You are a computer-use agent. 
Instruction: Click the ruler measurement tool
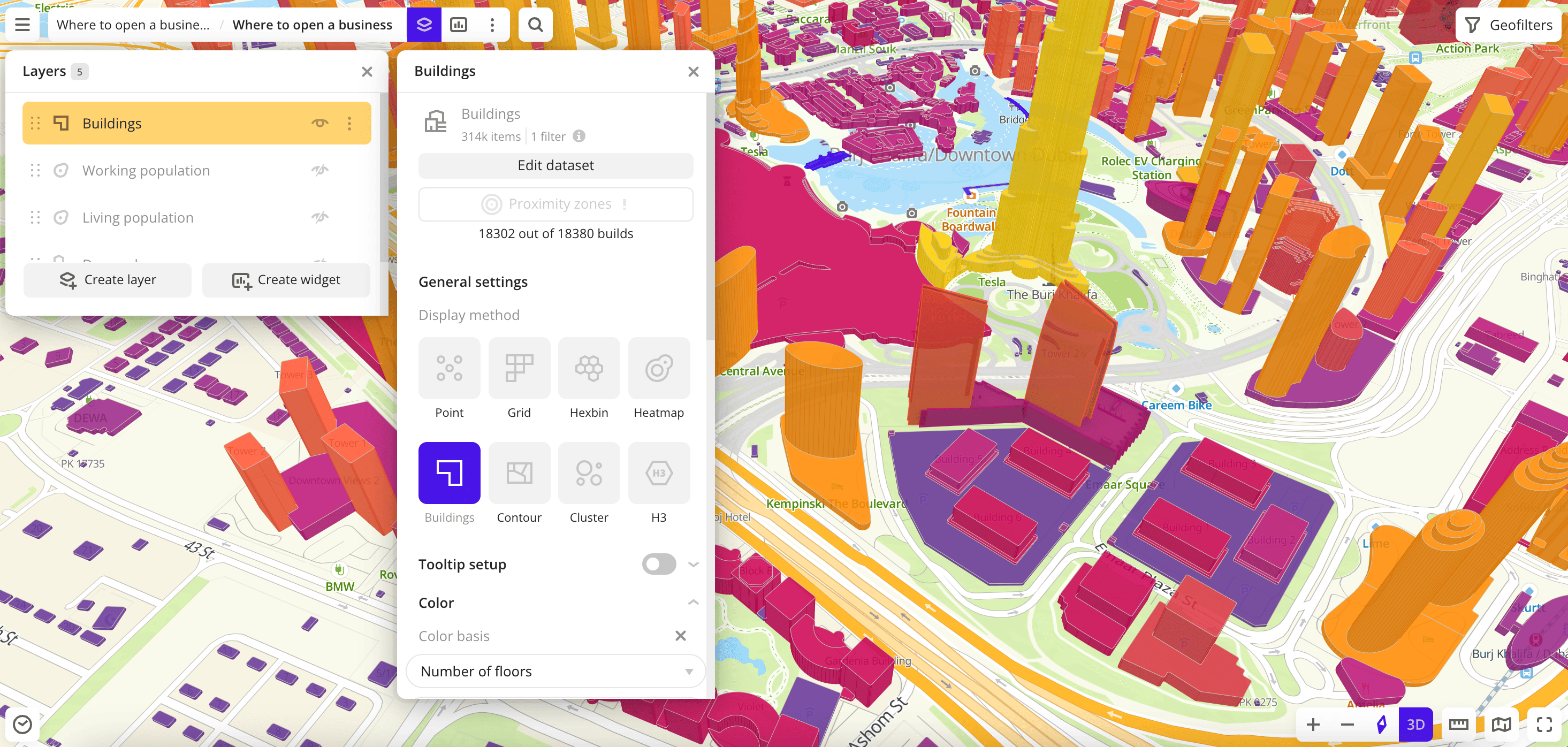tap(1458, 724)
